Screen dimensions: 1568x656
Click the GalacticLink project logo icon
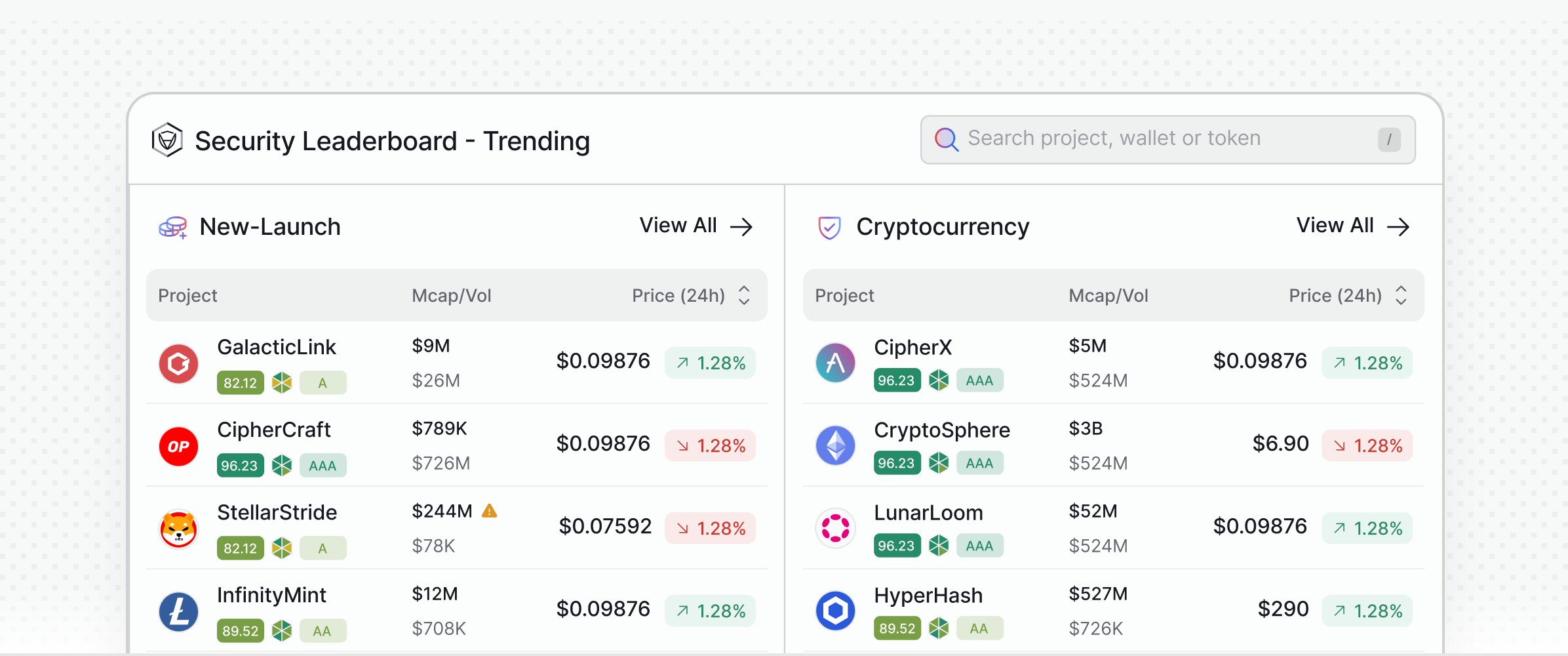178,363
